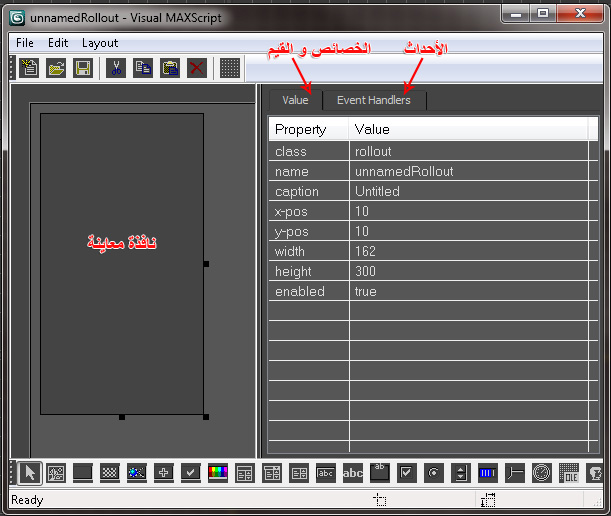The height and width of the screenshot is (516, 611).
Task: Choose the Label bold abc tool
Action: 353,473
